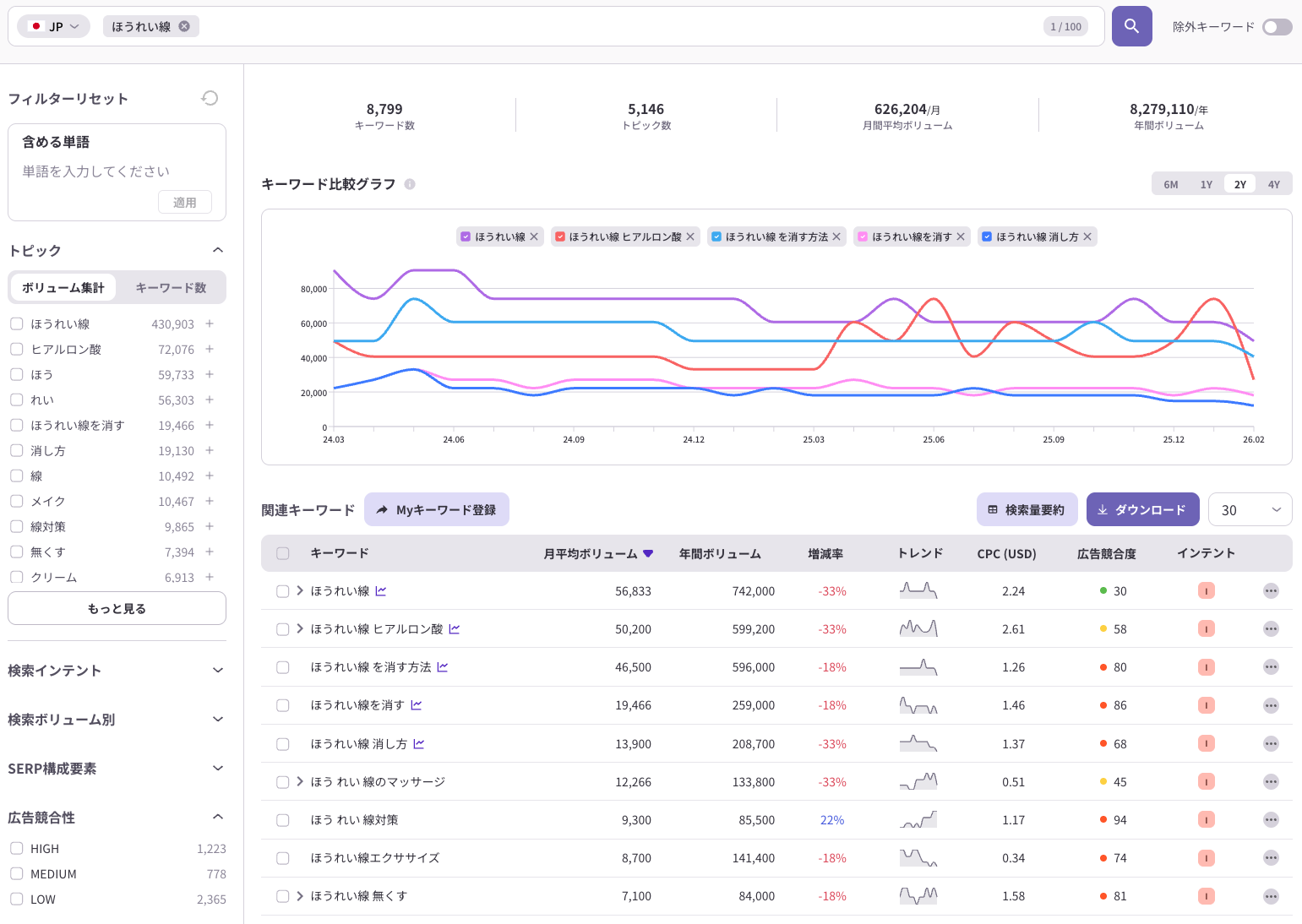Remove ほうれい線を消す from the graph legend
The image size is (1302, 924).
961,236
